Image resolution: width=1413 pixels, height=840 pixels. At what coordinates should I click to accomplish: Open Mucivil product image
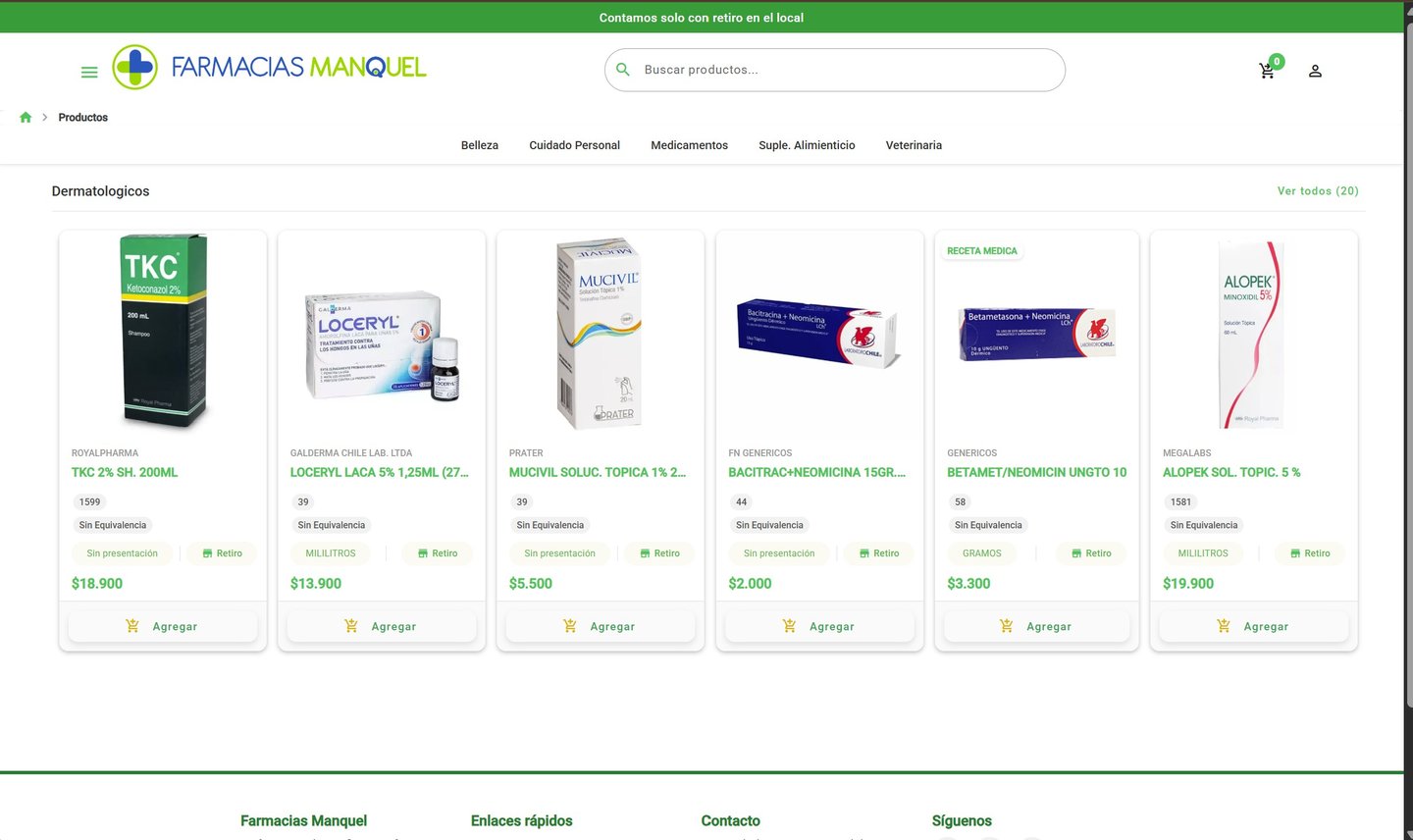click(x=600, y=334)
